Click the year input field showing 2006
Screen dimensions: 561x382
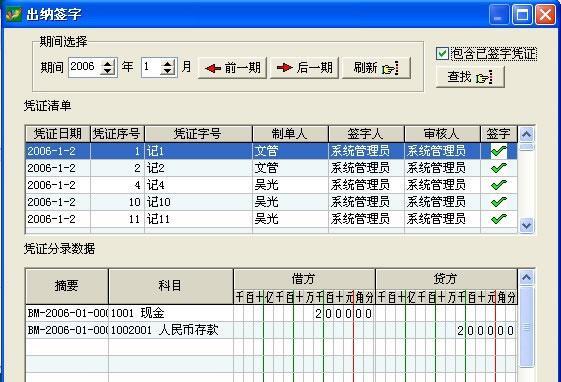(x=85, y=67)
